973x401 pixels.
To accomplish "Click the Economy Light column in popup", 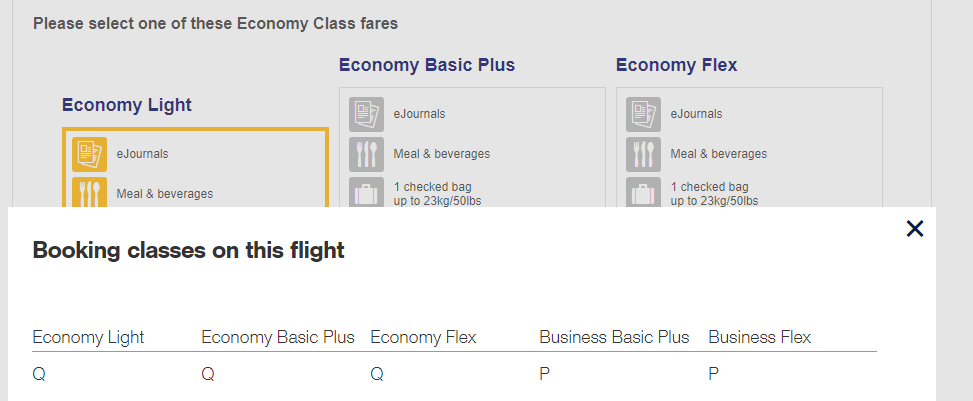I will click(88, 337).
